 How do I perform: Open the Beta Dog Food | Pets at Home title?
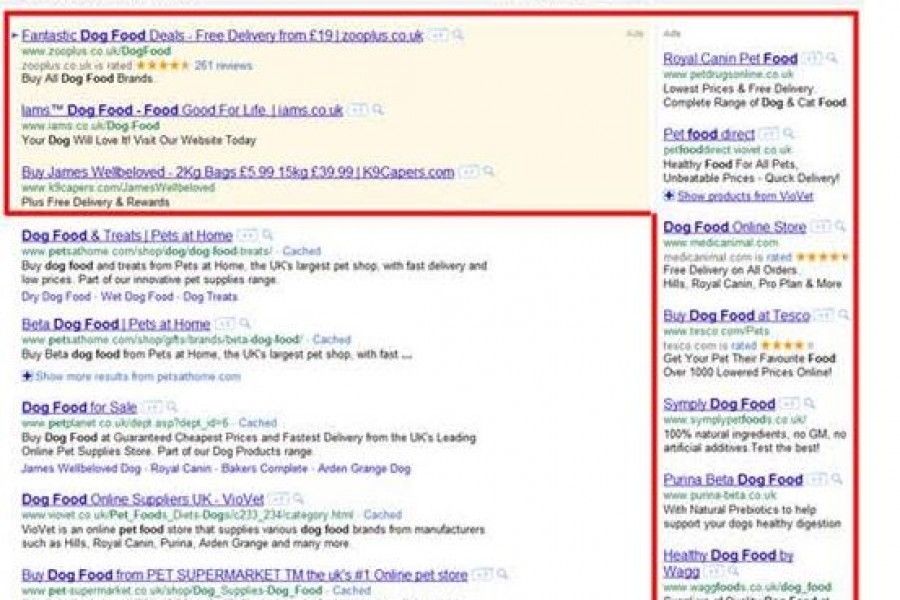116,324
